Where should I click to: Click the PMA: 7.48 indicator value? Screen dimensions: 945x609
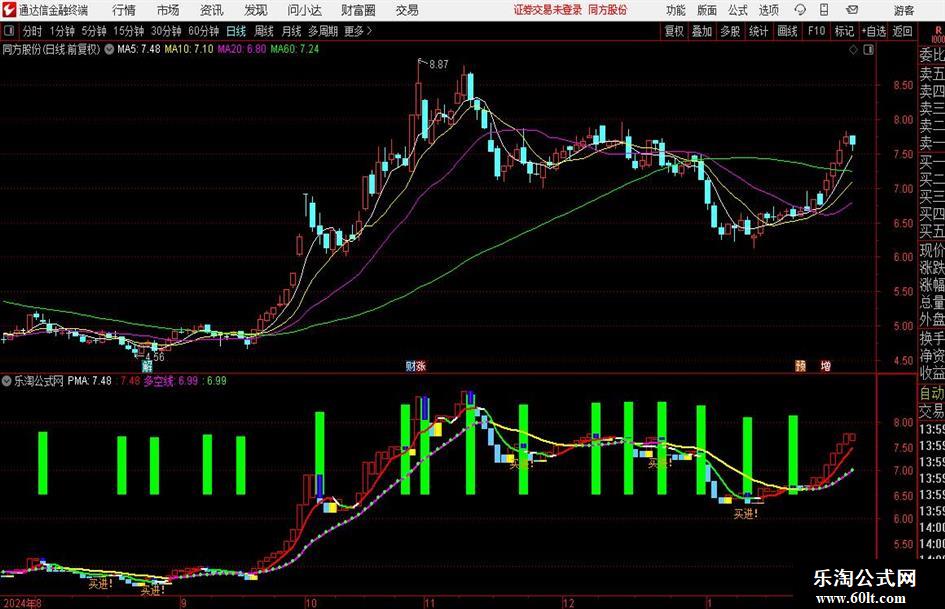tap(90, 381)
